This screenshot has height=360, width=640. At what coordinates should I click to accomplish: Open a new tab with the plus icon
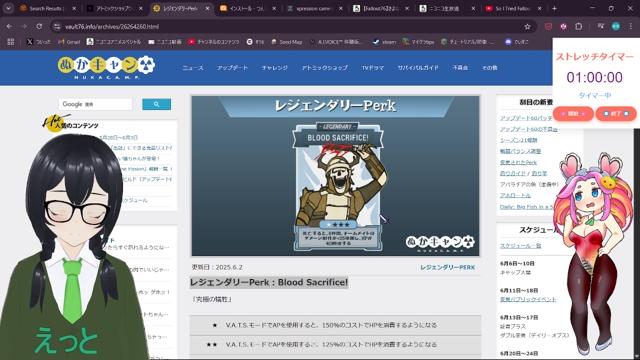(x=554, y=8)
